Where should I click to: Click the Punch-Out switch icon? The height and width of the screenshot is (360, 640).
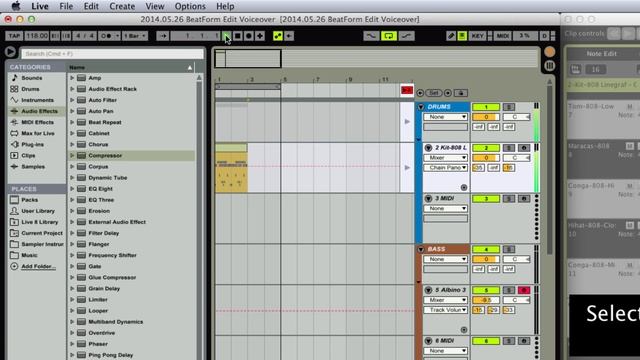coord(406,36)
